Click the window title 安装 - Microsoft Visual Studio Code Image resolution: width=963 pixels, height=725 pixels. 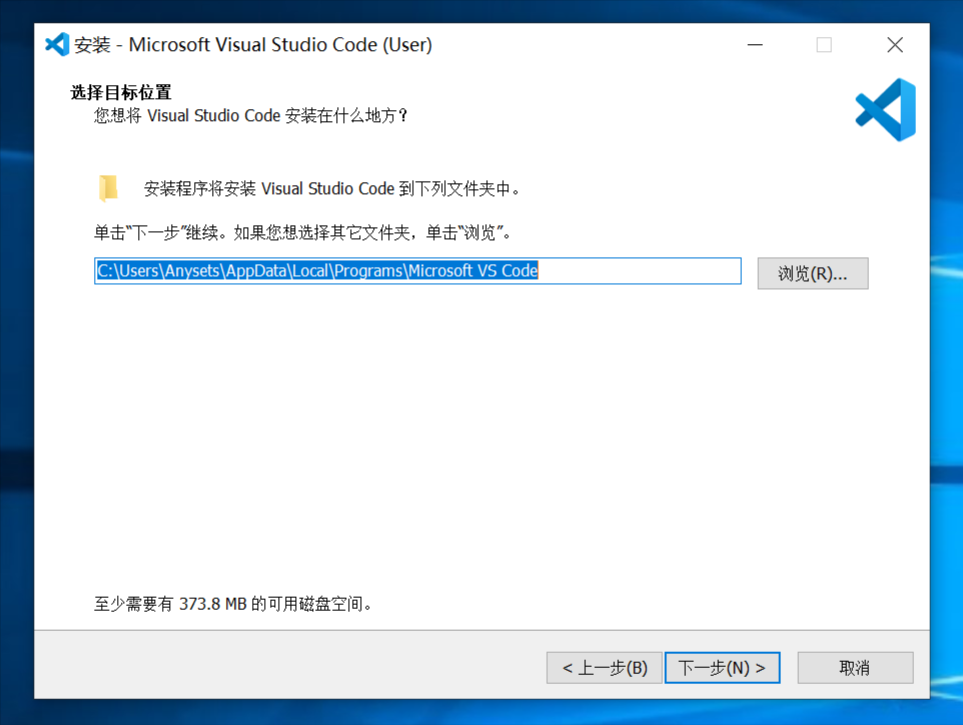click(253, 45)
